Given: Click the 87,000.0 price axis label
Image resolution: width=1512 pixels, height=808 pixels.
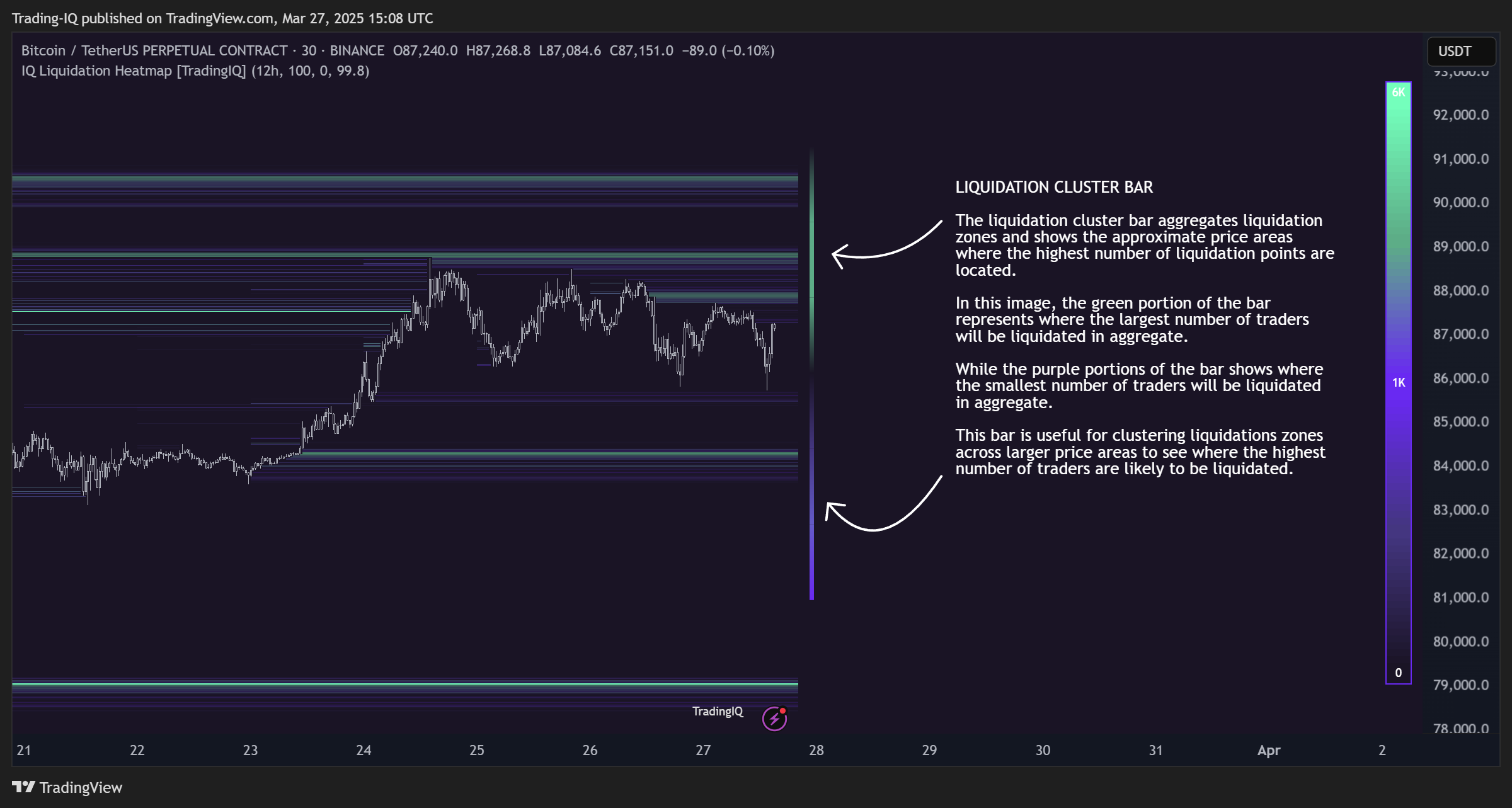Looking at the screenshot, I should [1461, 334].
